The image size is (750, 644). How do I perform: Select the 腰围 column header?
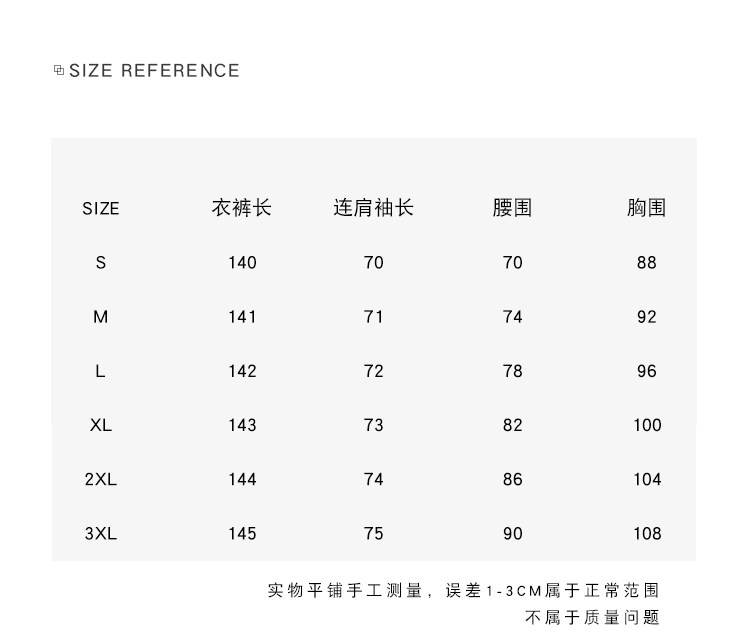point(512,208)
